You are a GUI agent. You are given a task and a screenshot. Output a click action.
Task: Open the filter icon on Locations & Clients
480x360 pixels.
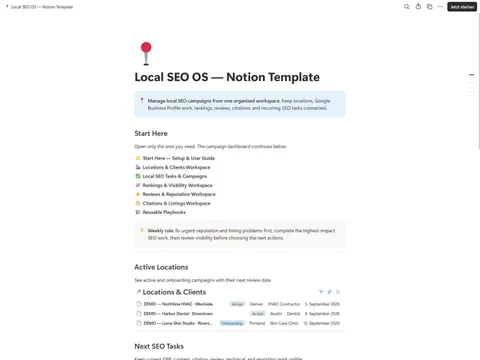[321, 292]
